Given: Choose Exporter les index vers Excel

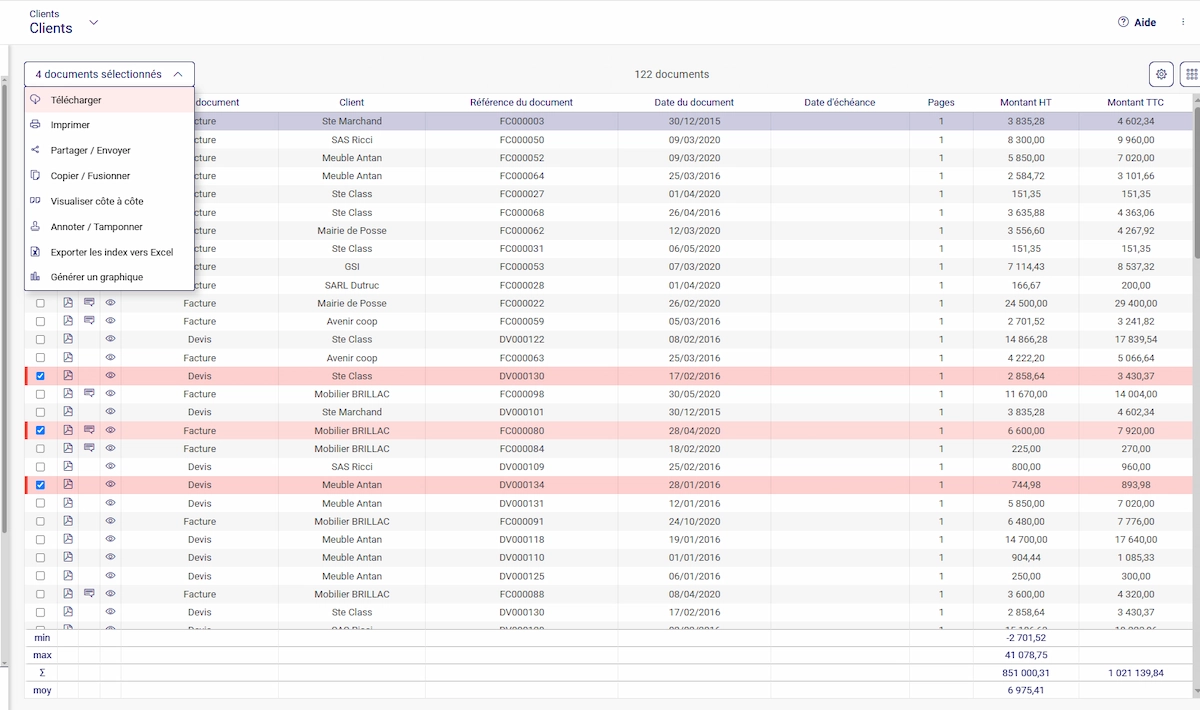Looking at the screenshot, I should click(x=110, y=252).
